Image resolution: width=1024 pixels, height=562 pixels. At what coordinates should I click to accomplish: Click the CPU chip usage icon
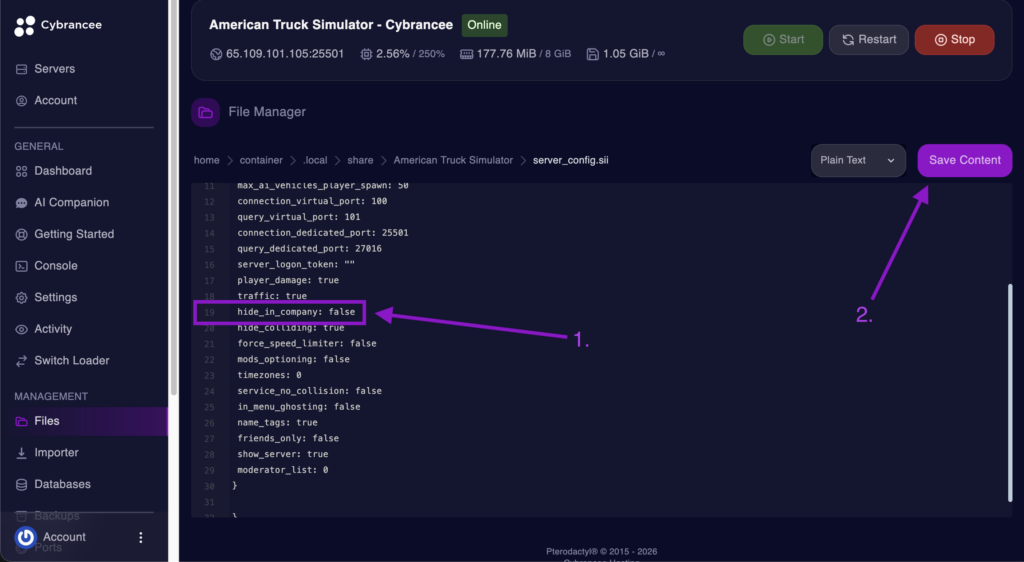[x=366, y=54]
